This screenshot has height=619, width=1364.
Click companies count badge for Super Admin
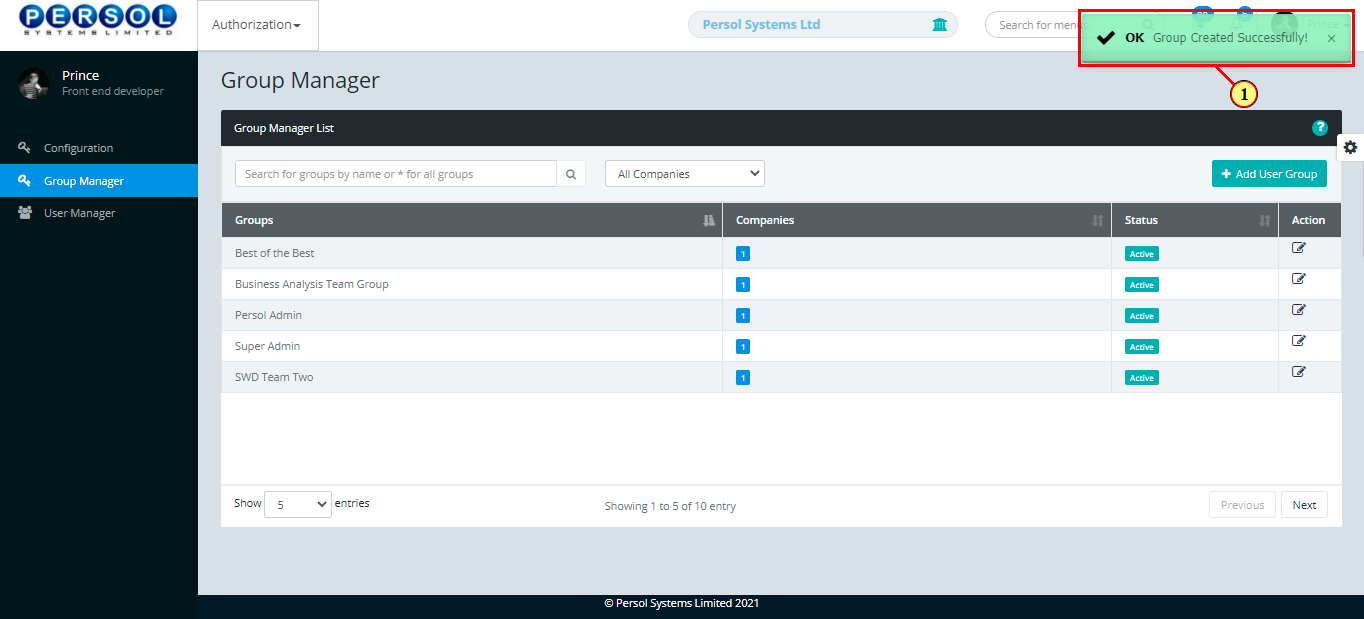point(742,347)
